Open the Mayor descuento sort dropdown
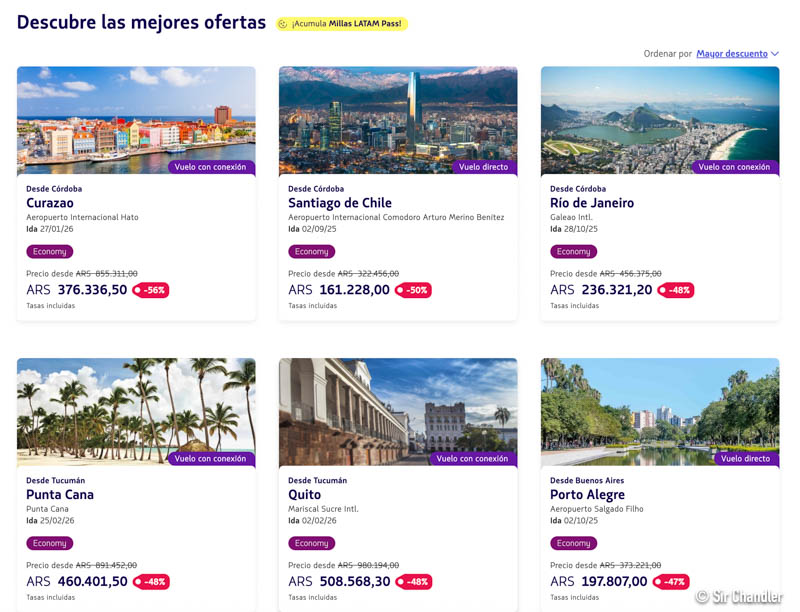 (x=731, y=54)
